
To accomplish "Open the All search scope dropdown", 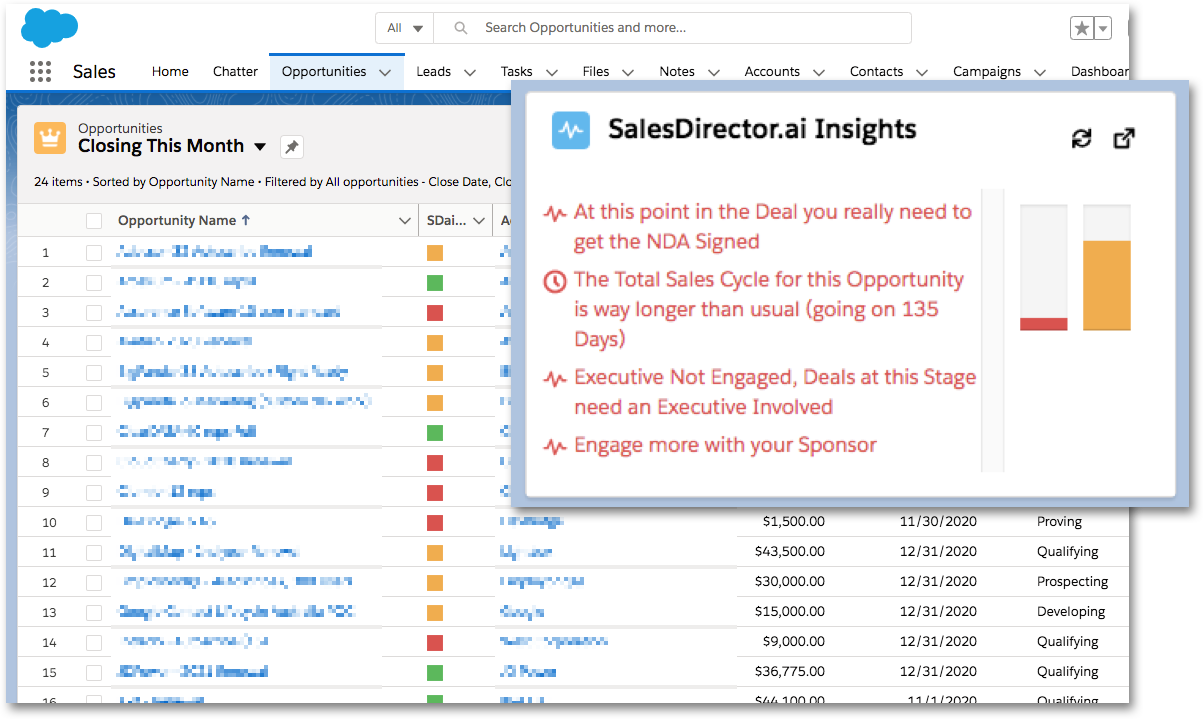I will tap(403, 28).
